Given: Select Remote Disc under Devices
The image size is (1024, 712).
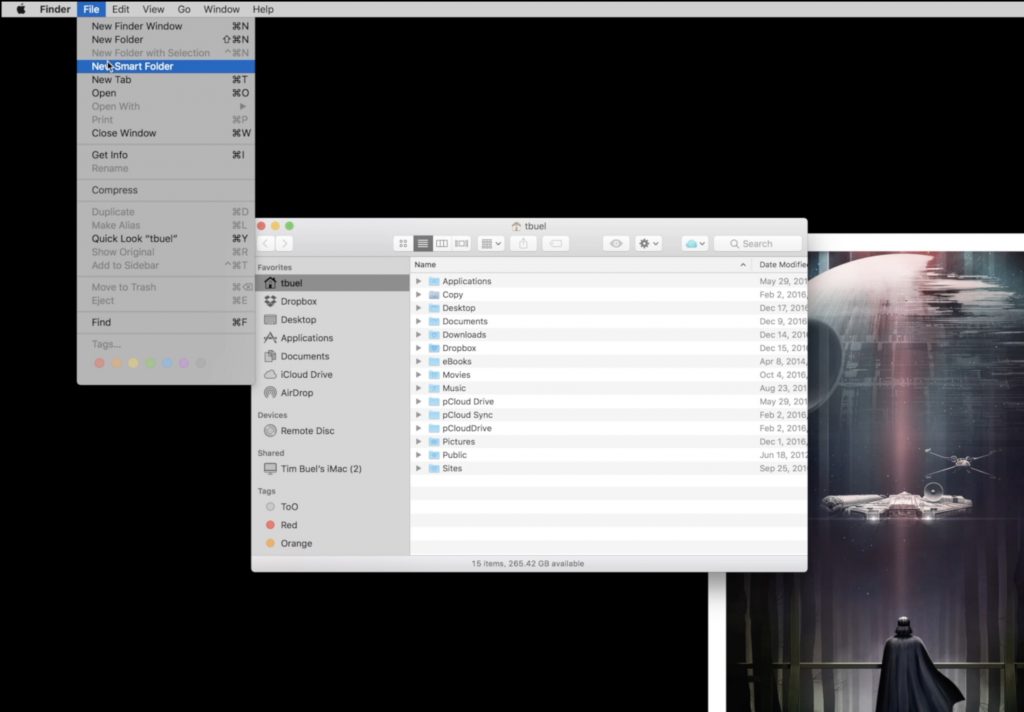Looking at the screenshot, I should click(x=308, y=430).
